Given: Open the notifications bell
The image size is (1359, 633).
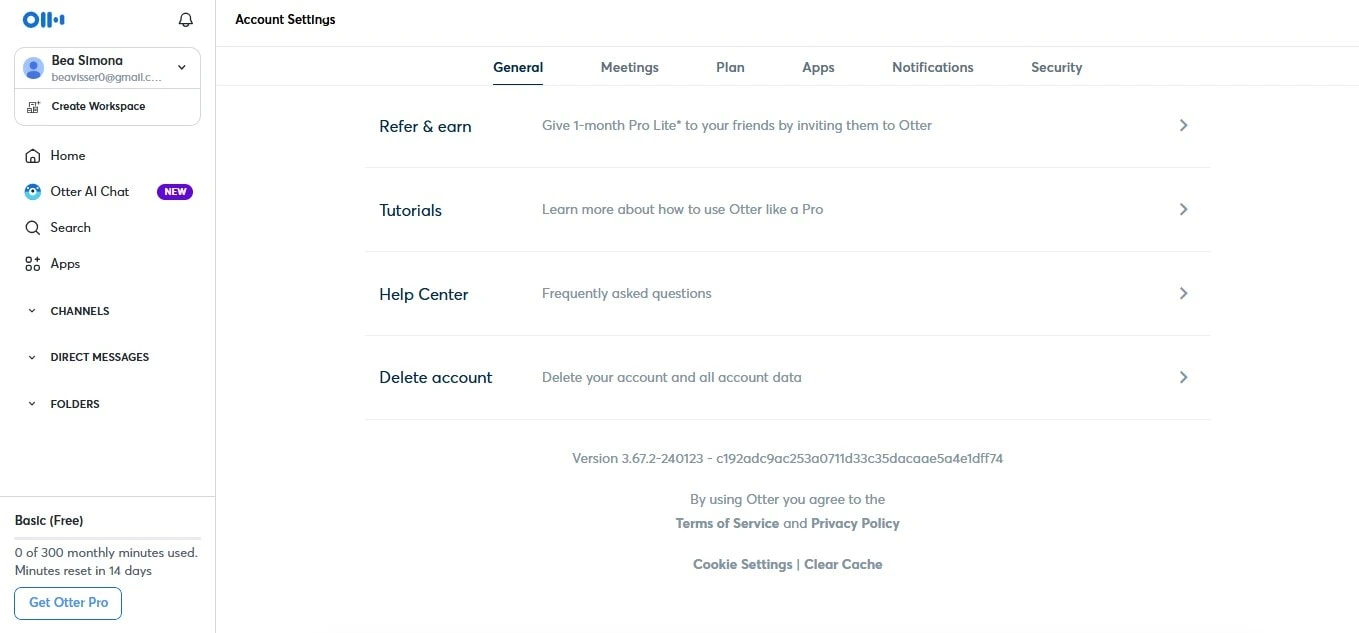Looking at the screenshot, I should pyautogui.click(x=185, y=19).
